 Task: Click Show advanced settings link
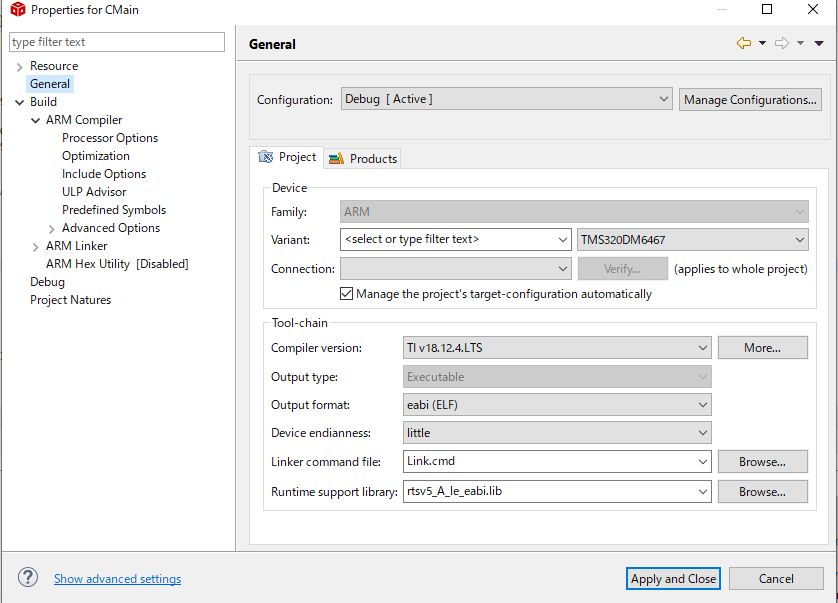[x=118, y=578]
